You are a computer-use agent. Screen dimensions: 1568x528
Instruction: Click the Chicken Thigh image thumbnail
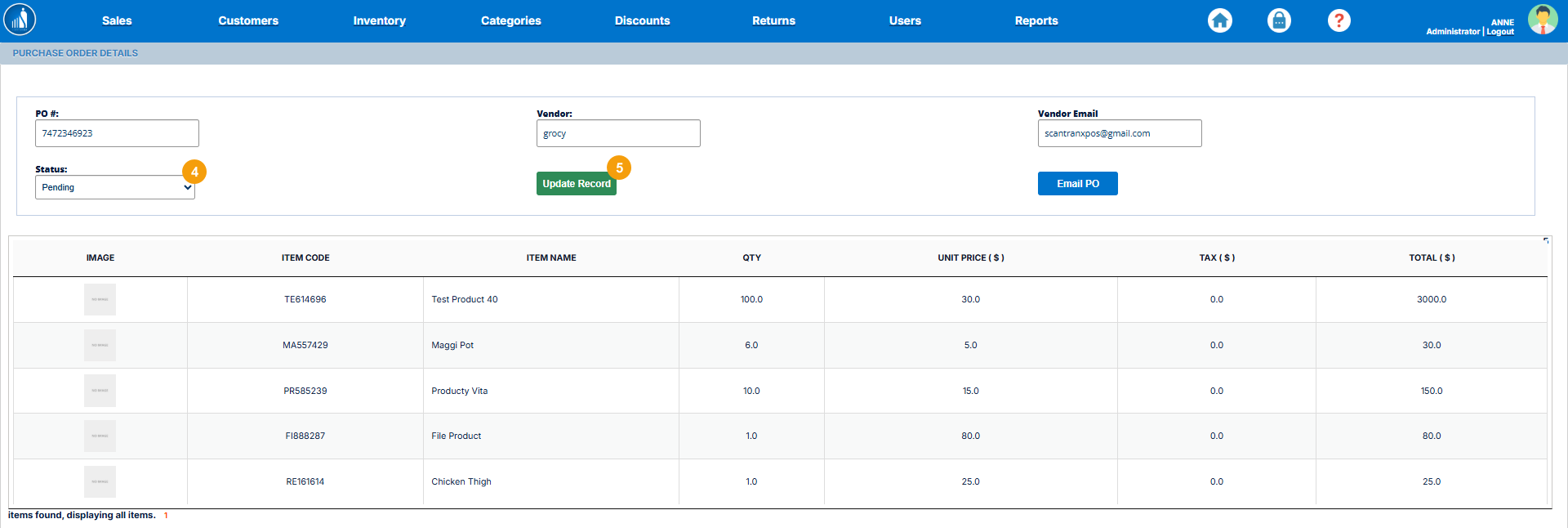[x=100, y=482]
